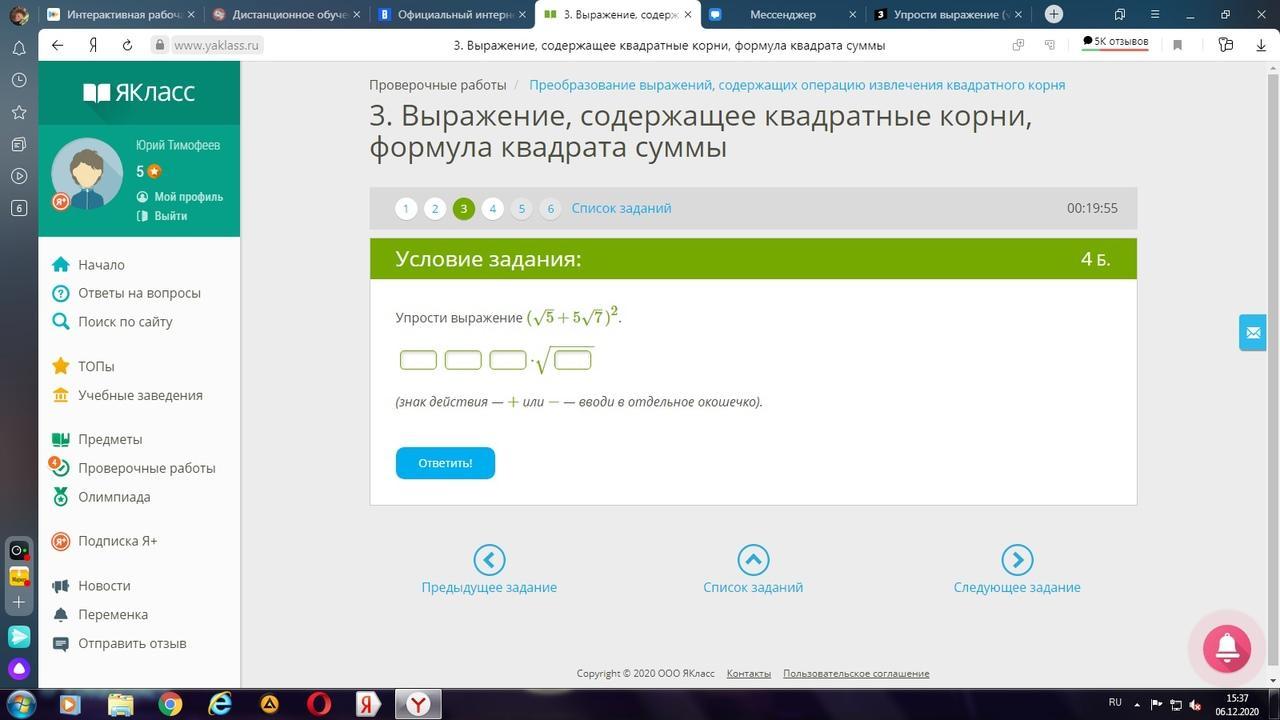Open browser history clock icon in sidebar

coord(19,80)
